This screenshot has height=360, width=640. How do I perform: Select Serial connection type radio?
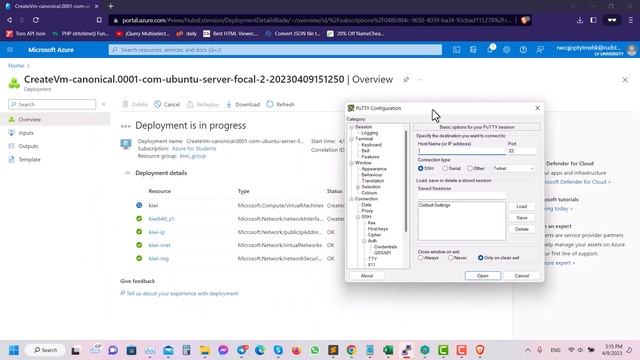coord(445,168)
